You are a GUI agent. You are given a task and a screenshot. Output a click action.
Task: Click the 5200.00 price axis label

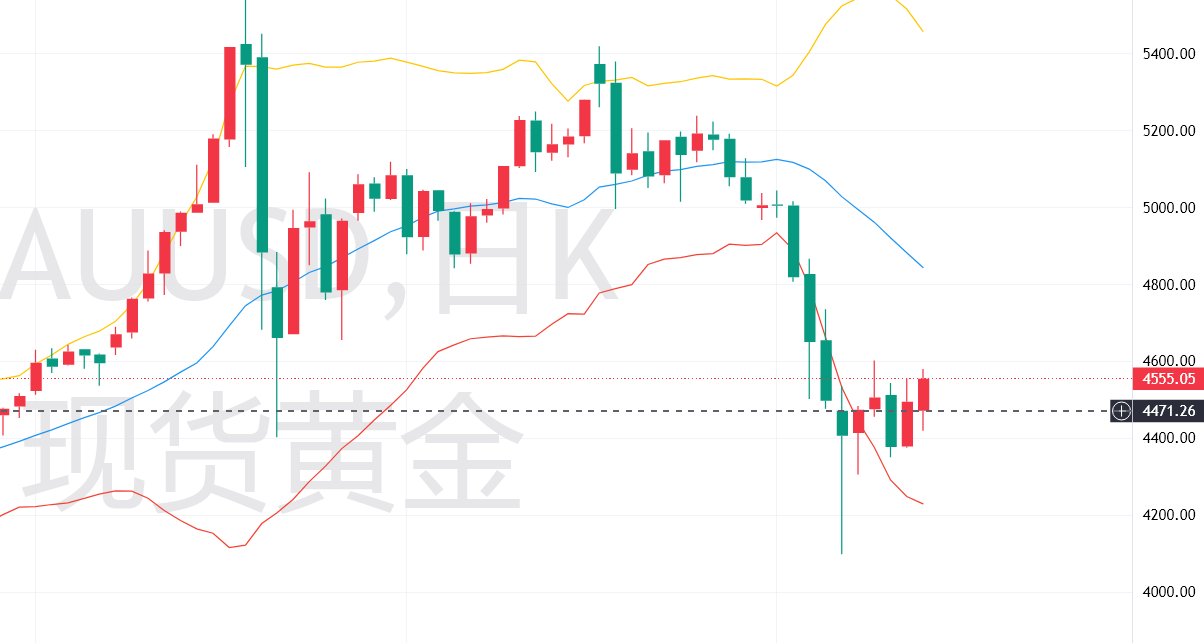click(1170, 131)
